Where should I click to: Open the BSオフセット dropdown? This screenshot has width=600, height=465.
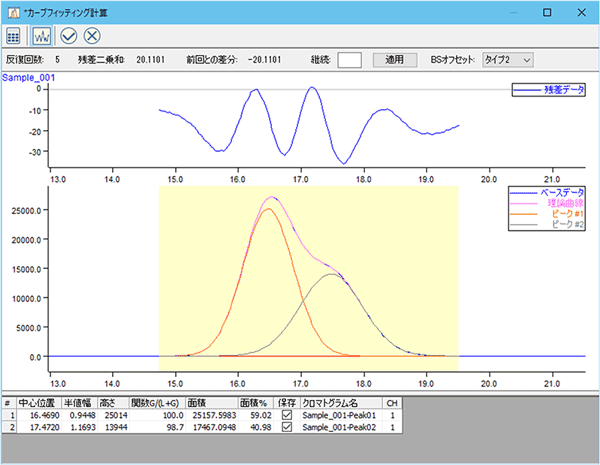[507, 60]
